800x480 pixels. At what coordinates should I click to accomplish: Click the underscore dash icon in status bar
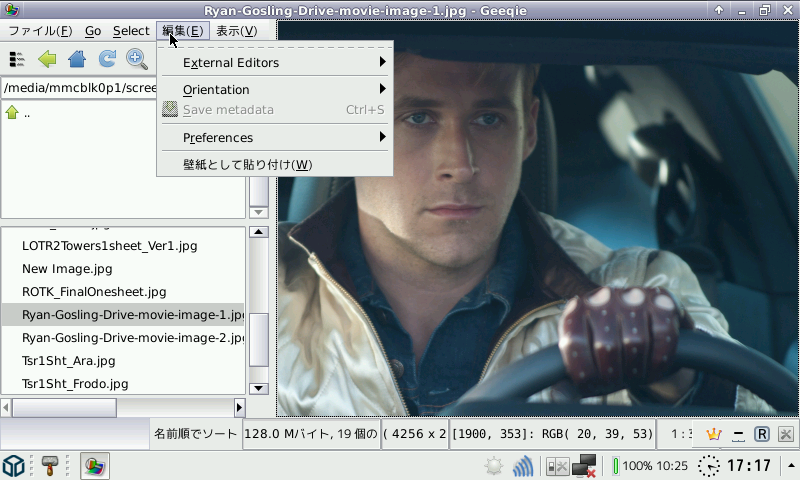pos(738,434)
